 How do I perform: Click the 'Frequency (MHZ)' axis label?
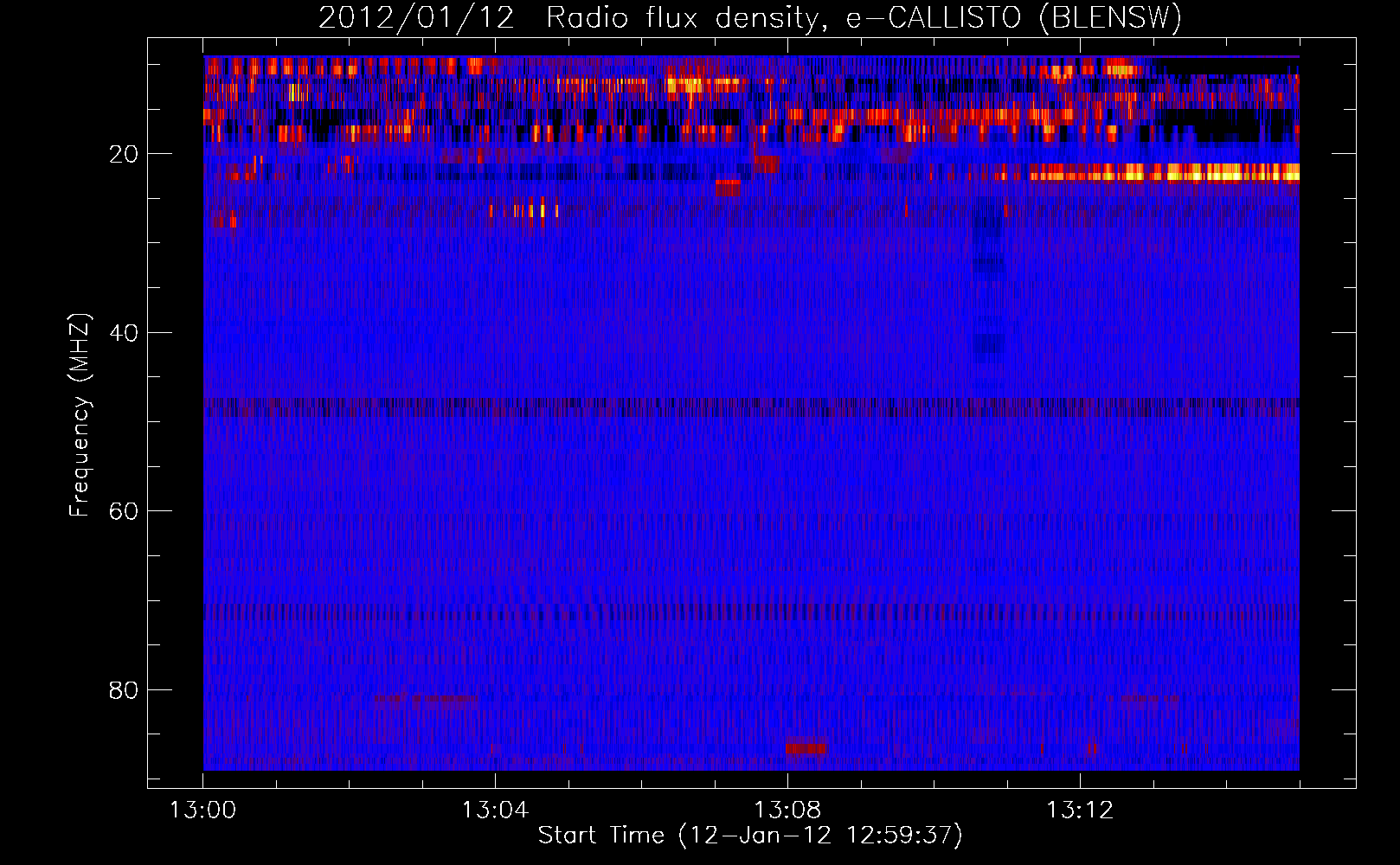79,415
